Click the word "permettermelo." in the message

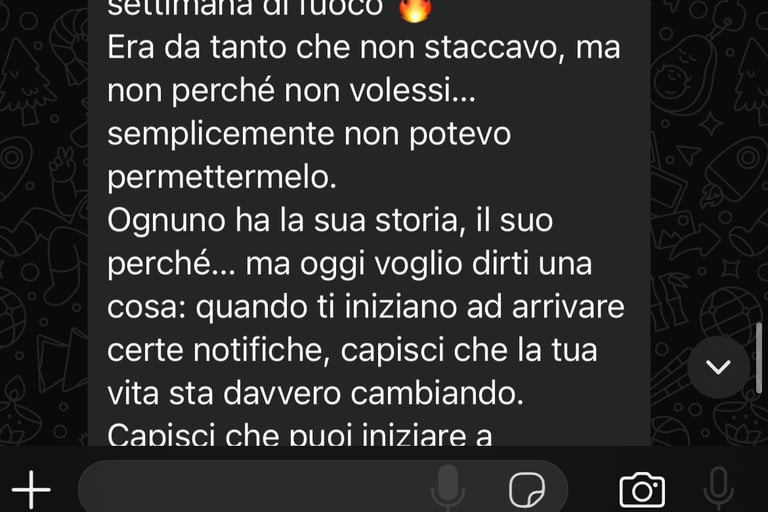point(222,177)
